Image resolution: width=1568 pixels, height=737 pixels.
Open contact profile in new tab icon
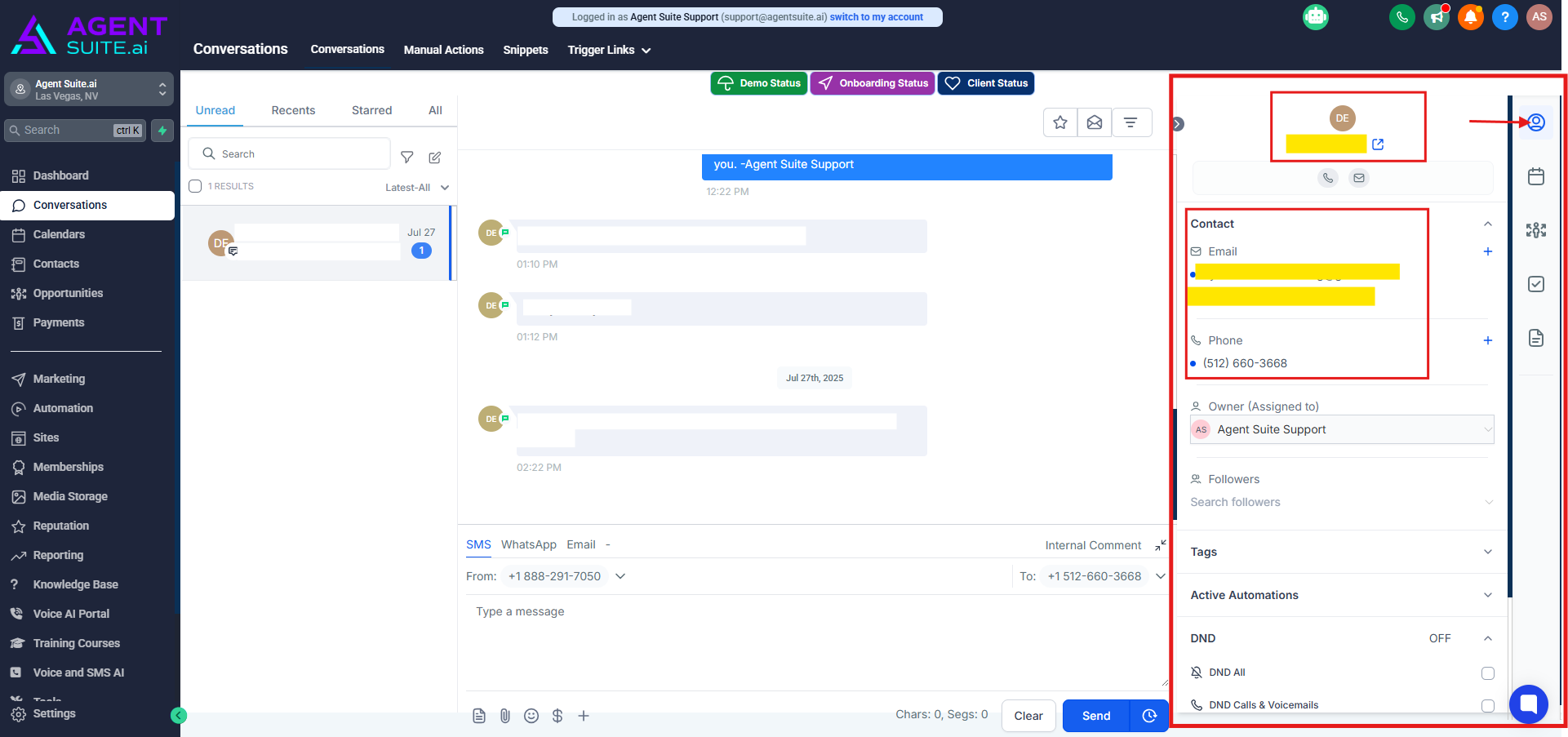click(1378, 144)
